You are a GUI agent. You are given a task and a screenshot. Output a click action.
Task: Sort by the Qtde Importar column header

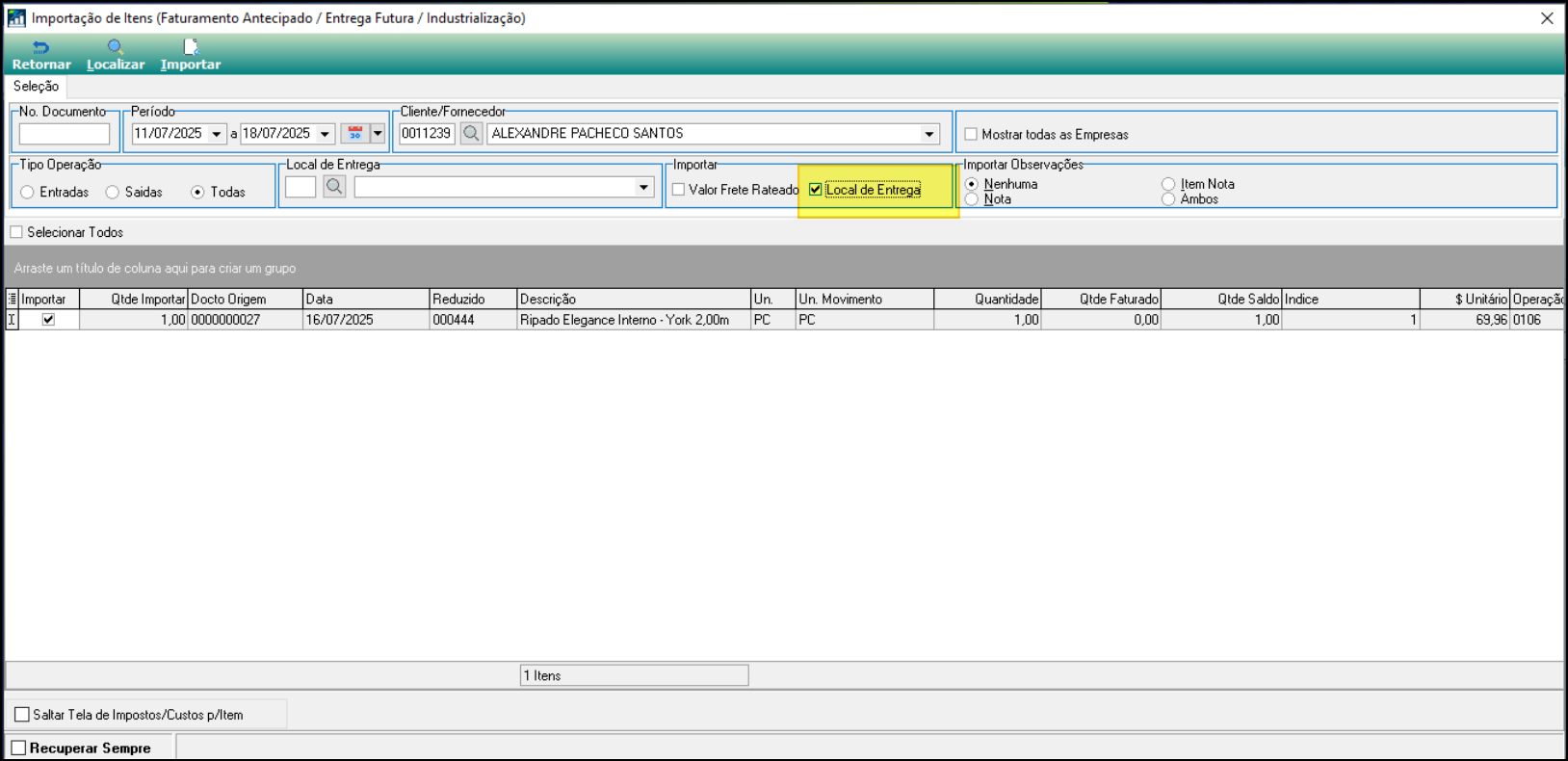(x=134, y=300)
